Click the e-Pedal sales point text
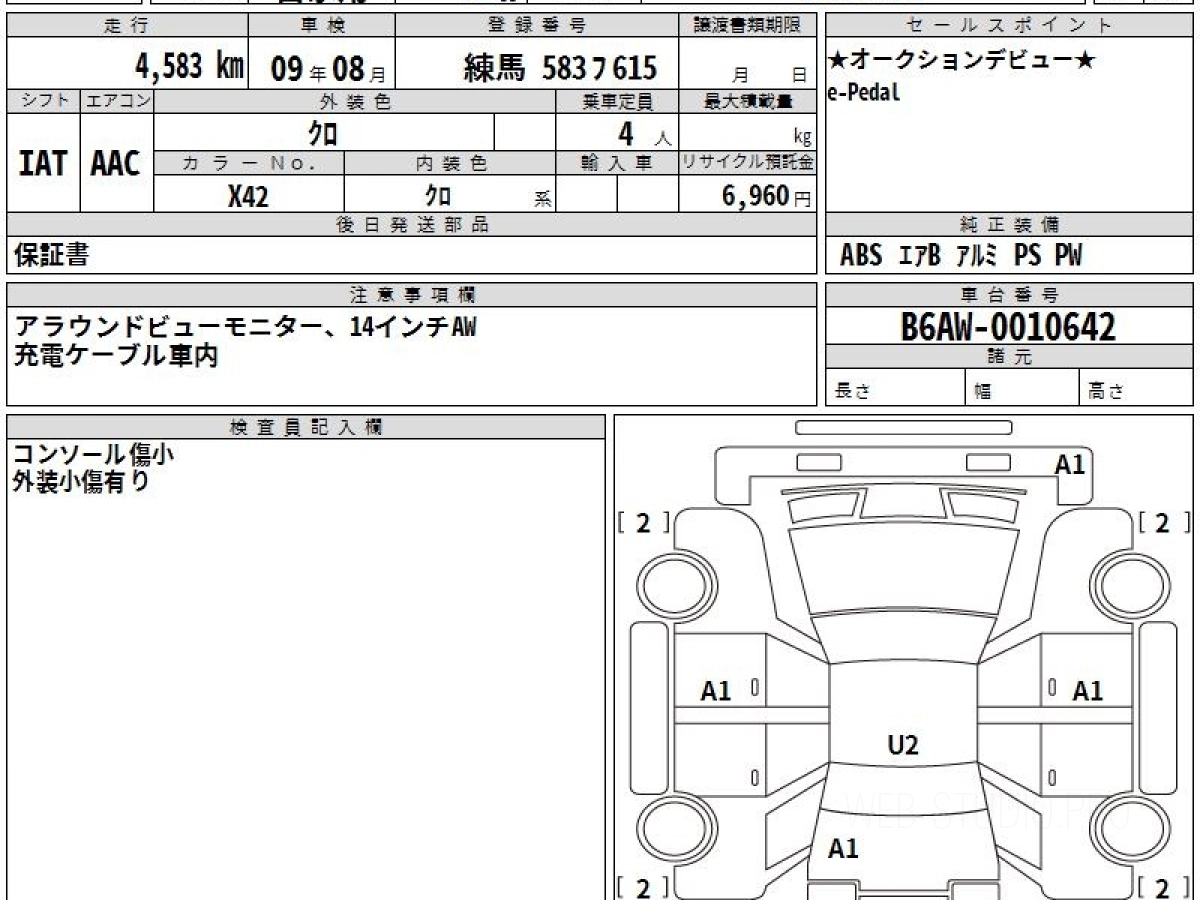The height and width of the screenshot is (900, 1200). point(864,93)
